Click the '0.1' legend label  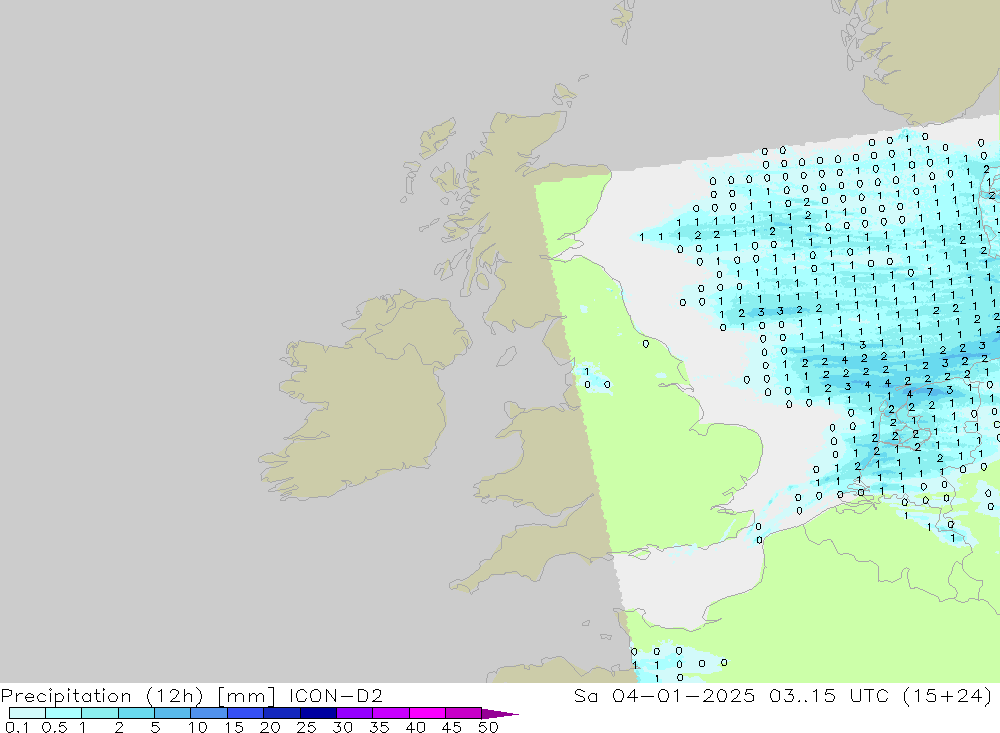click(17, 727)
